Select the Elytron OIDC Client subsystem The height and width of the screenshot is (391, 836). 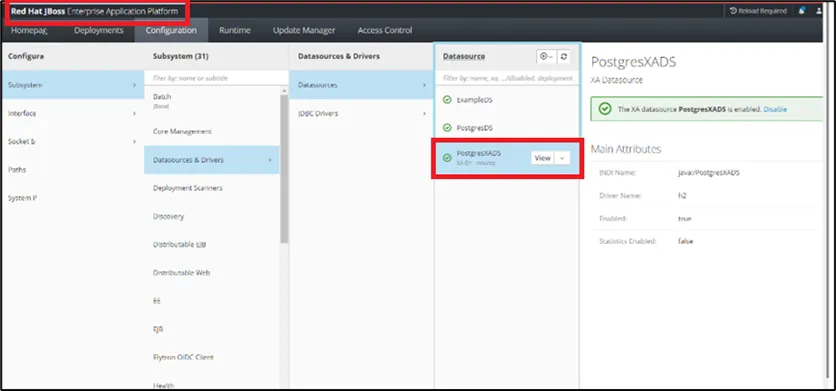point(212,357)
